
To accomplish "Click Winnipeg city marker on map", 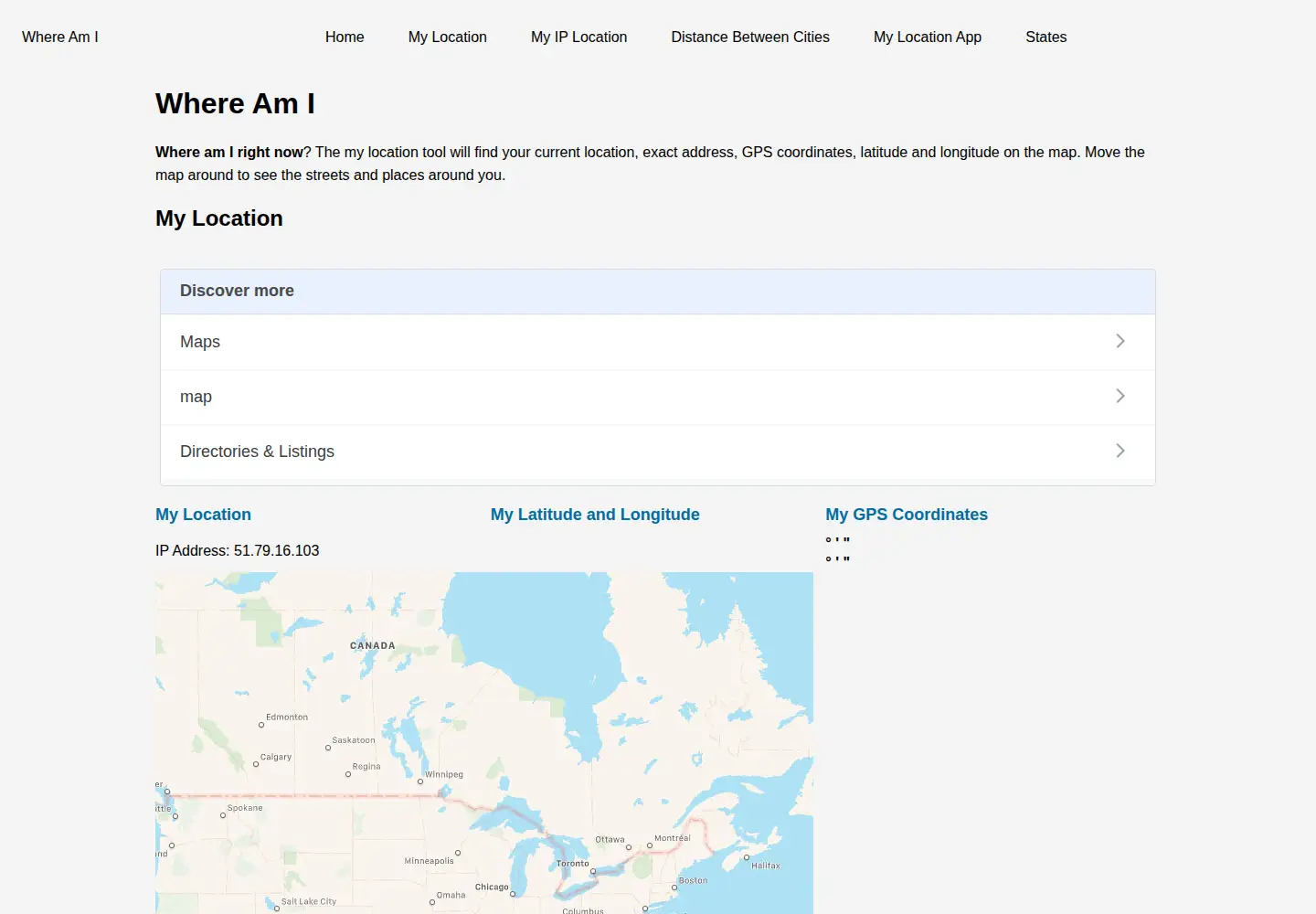I will coord(420,781).
